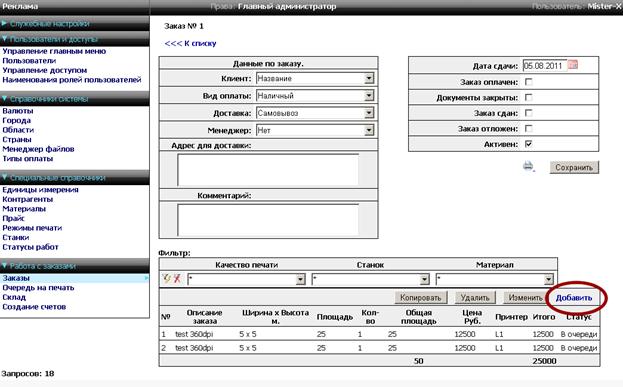Open the Прайс menu item
Image resolution: width=623 pixels, height=387 pixels.
click(13, 218)
